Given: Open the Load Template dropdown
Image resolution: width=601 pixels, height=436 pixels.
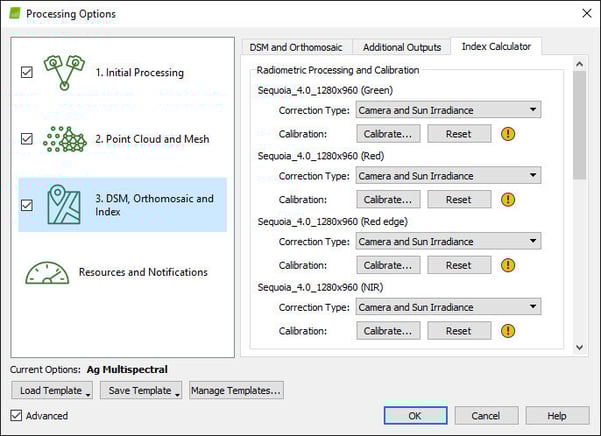Looking at the screenshot, I should click(x=52, y=391).
